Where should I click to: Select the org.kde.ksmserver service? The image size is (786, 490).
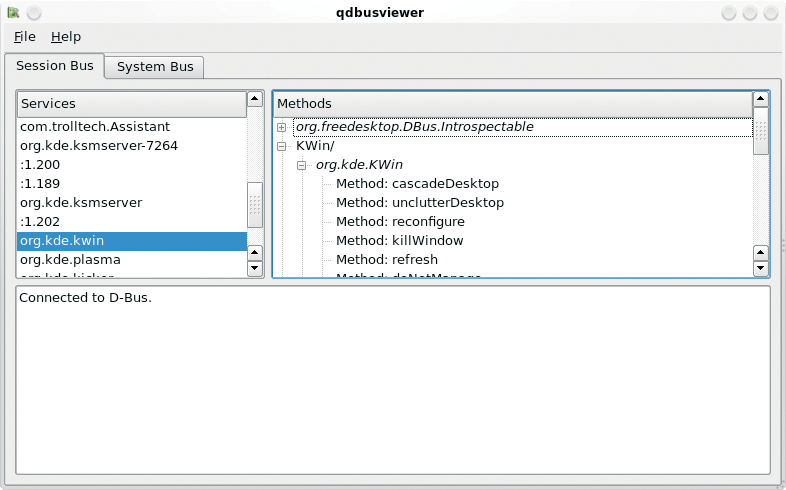click(132, 203)
